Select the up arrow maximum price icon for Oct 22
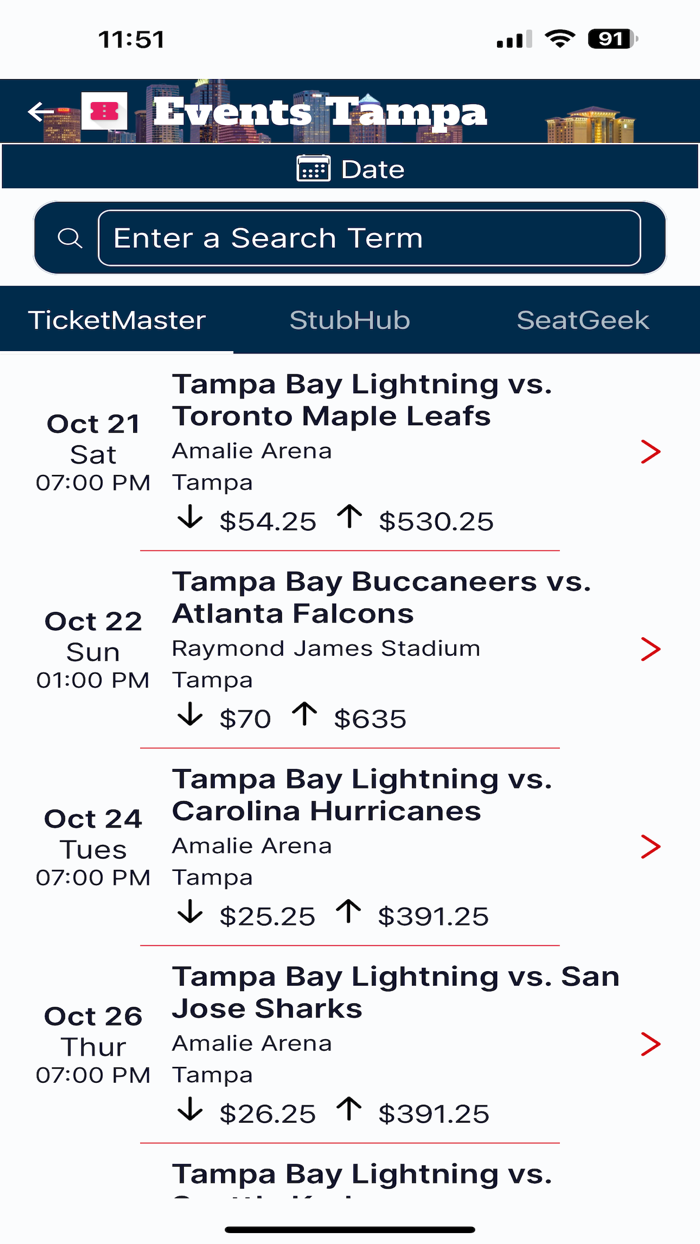Screen dimensions: 700x1244 (x=306, y=714)
